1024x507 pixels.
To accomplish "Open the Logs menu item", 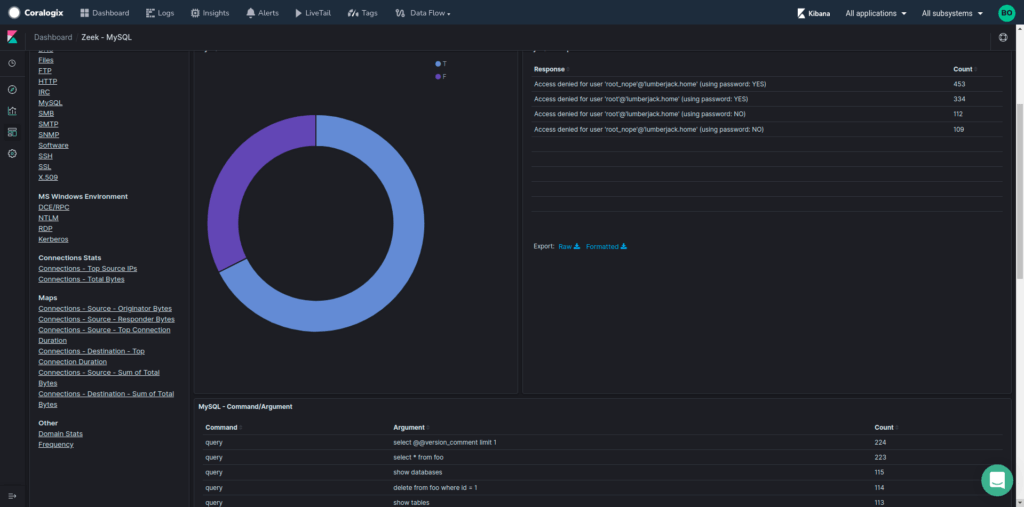I will [160, 13].
